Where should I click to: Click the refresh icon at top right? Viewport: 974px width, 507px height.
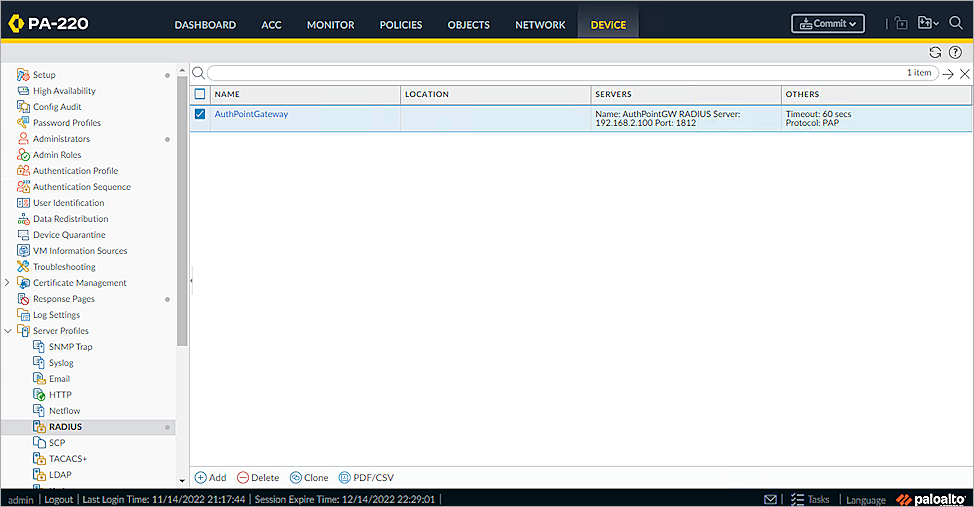[935, 52]
